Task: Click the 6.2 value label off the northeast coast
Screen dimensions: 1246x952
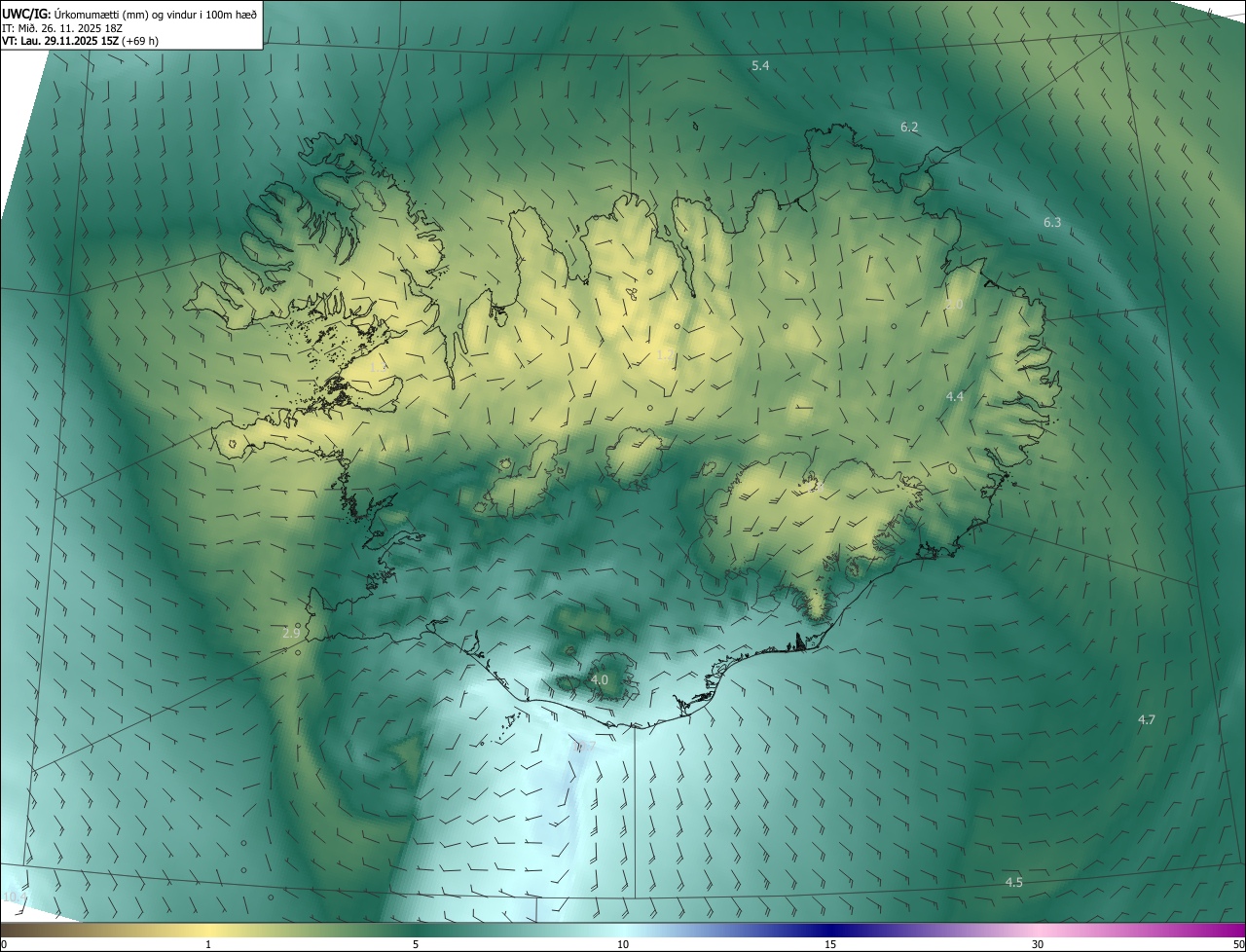Action: 909,128
